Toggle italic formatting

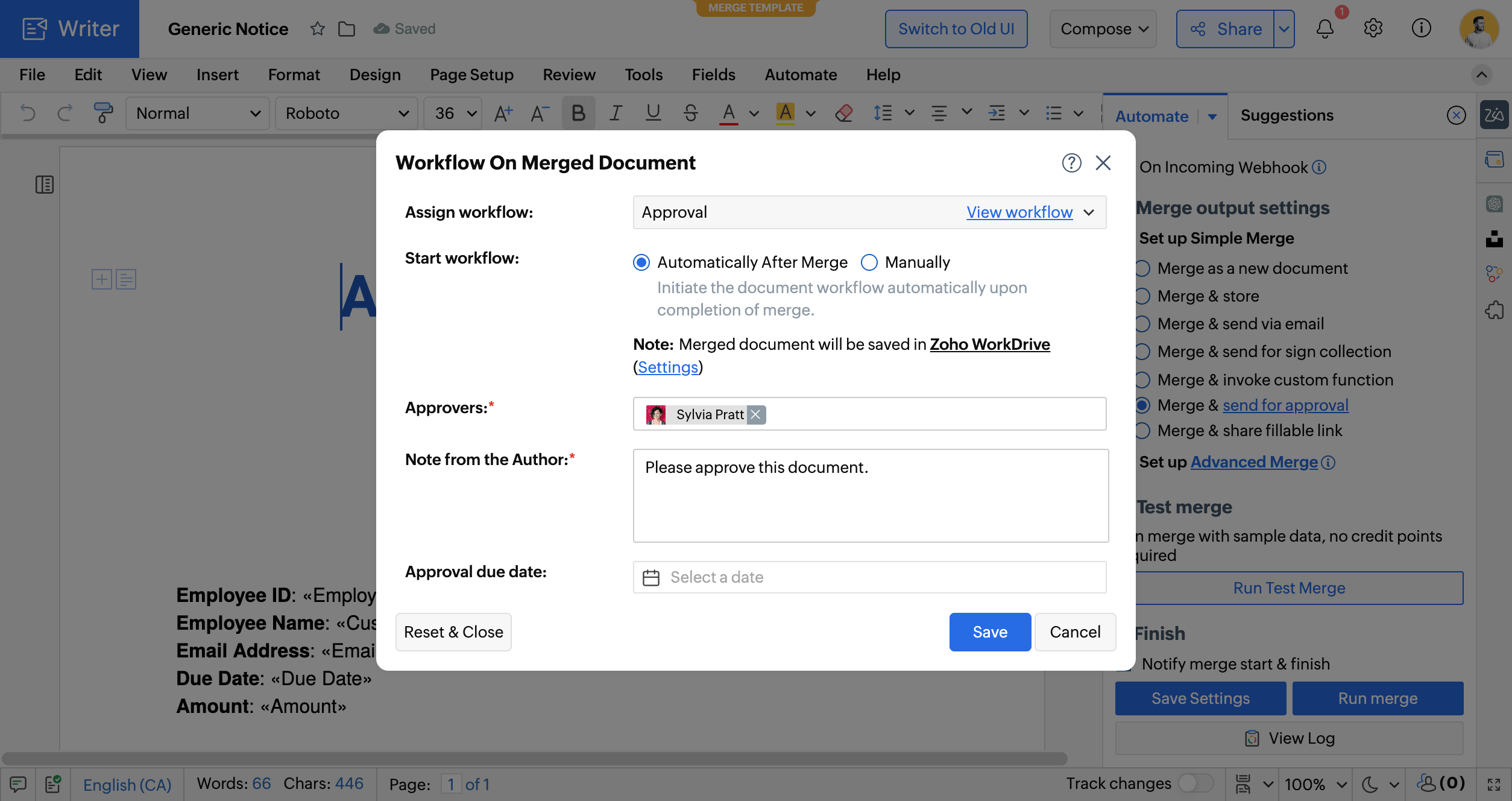[616, 113]
